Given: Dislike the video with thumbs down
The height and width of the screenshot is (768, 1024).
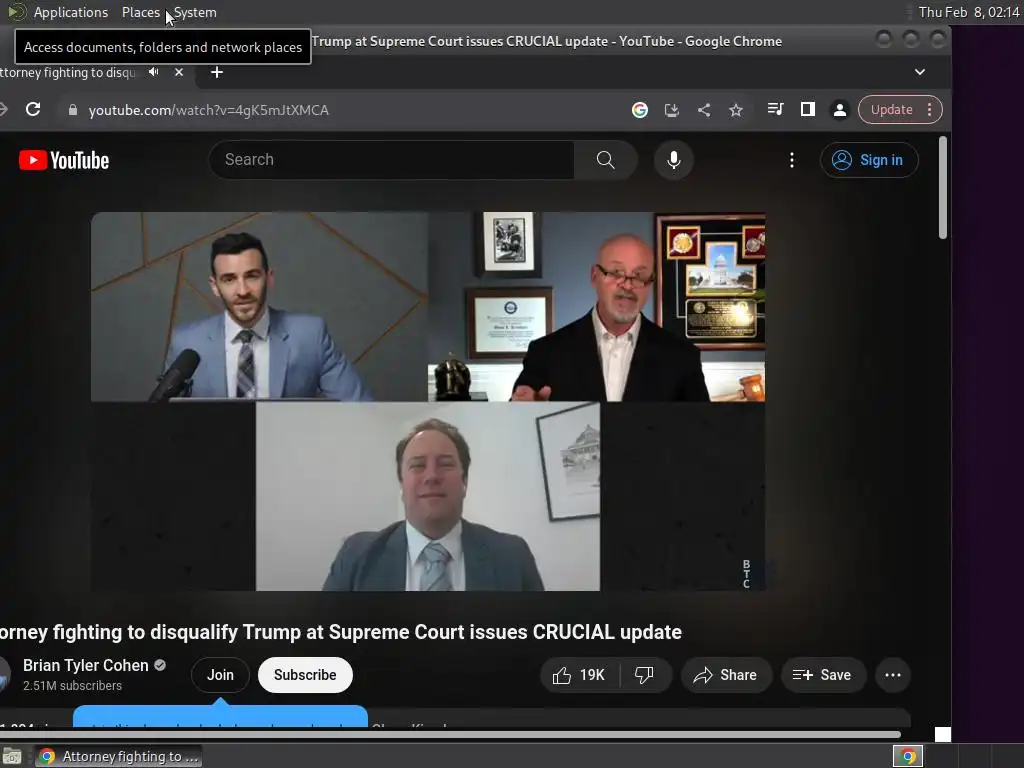Looking at the screenshot, I should click(x=645, y=675).
